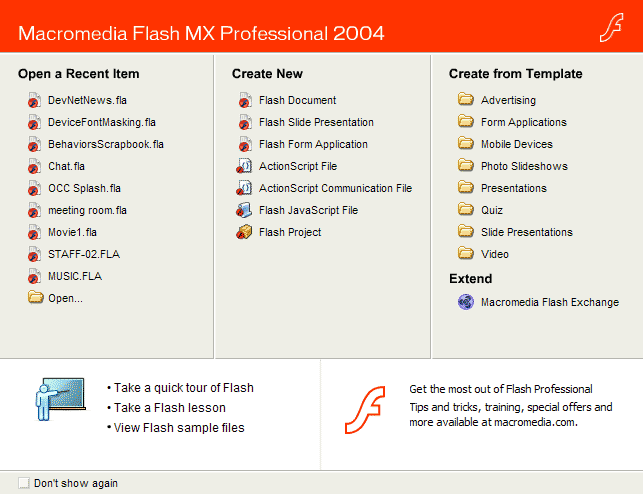Enable the Don't show again checkbox
The width and height of the screenshot is (643, 494).
tap(24, 483)
